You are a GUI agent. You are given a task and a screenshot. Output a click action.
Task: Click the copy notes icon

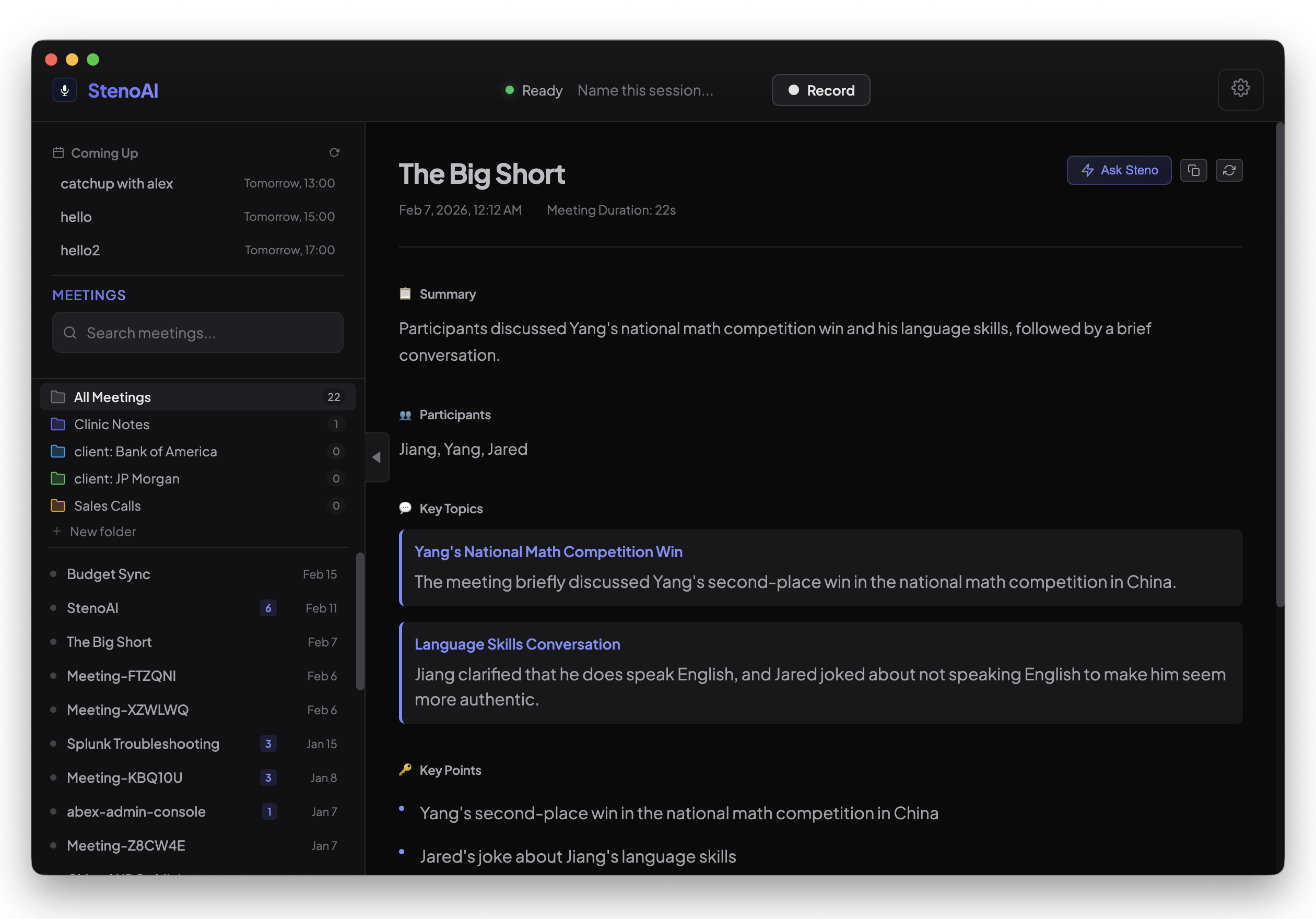coord(1193,170)
